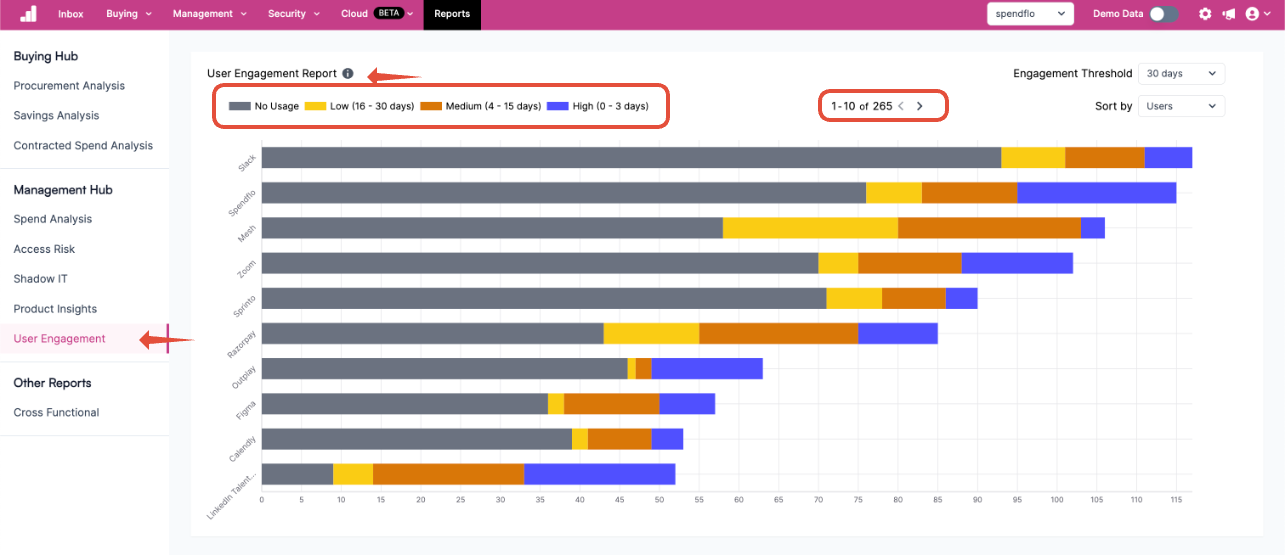This screenshot has height=555, width=1285.
Task: Click the blue High bar for LinkedIn Talent
Action: (599, 474)
